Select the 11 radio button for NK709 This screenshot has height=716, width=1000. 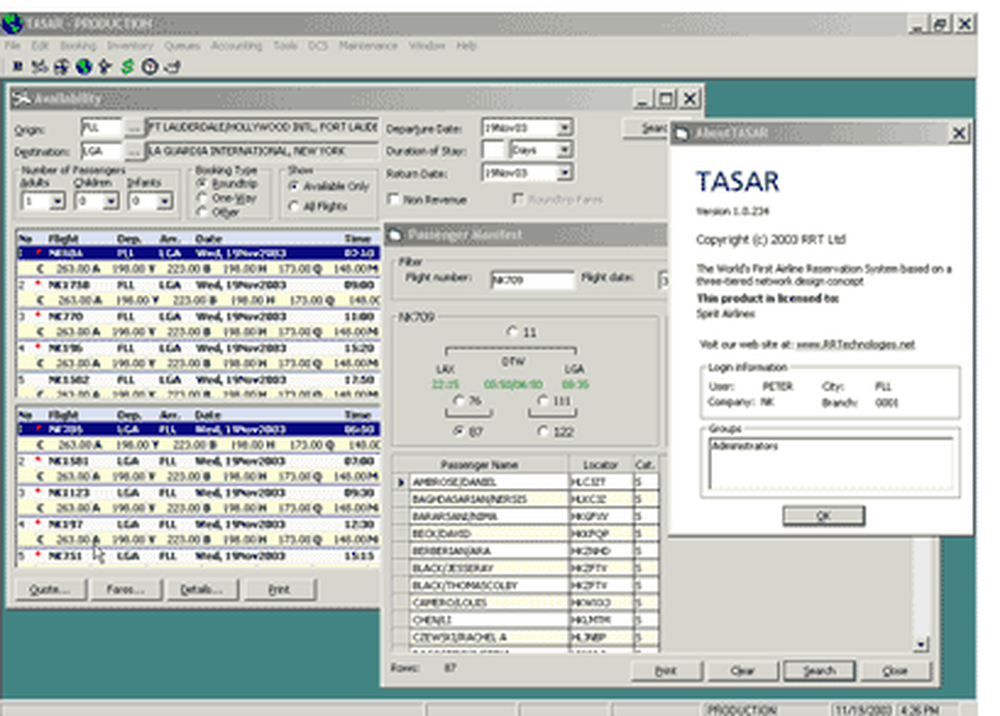tap(511, 332)
